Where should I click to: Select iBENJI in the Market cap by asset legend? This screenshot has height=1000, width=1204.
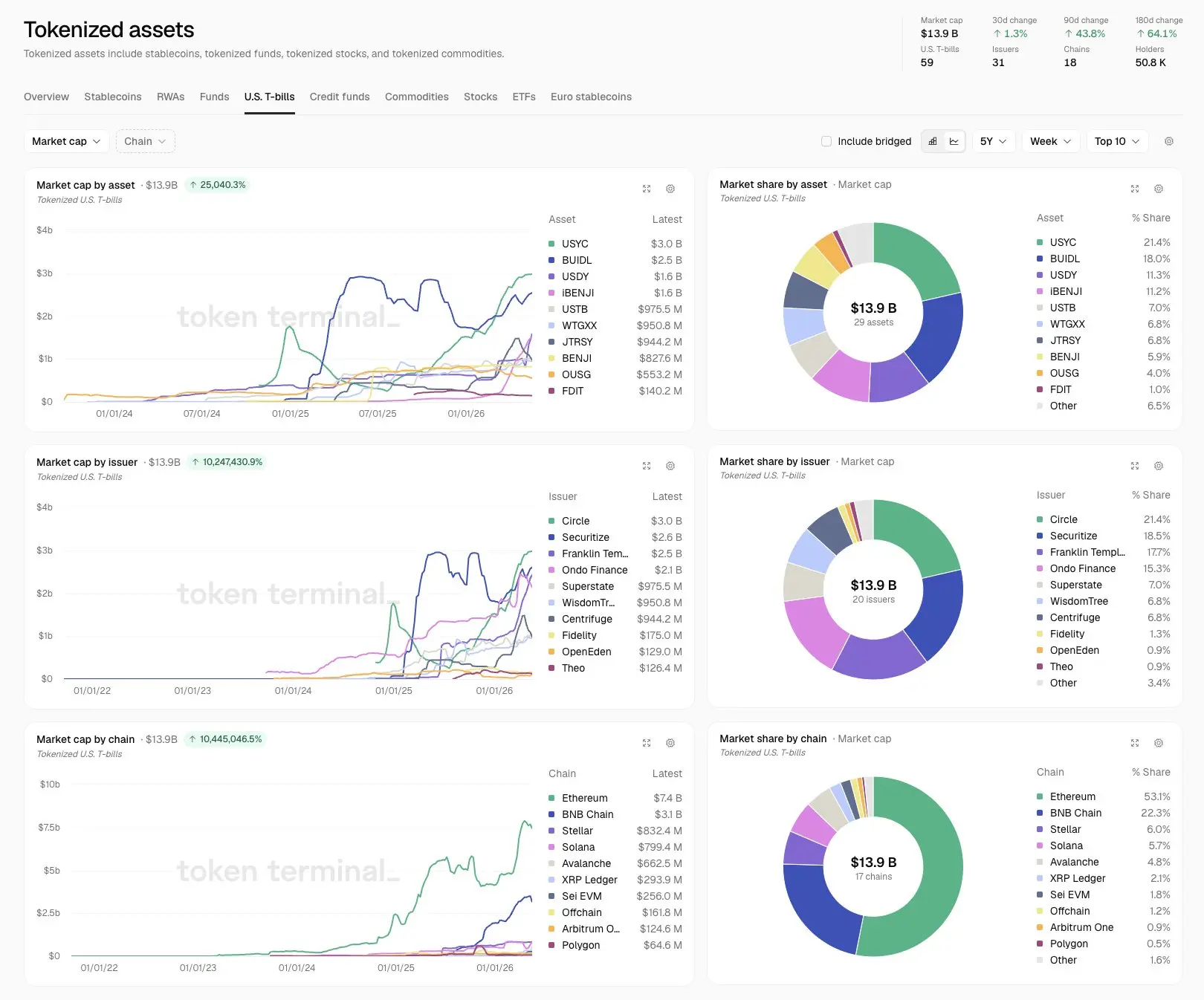click(x=578, y=293)
